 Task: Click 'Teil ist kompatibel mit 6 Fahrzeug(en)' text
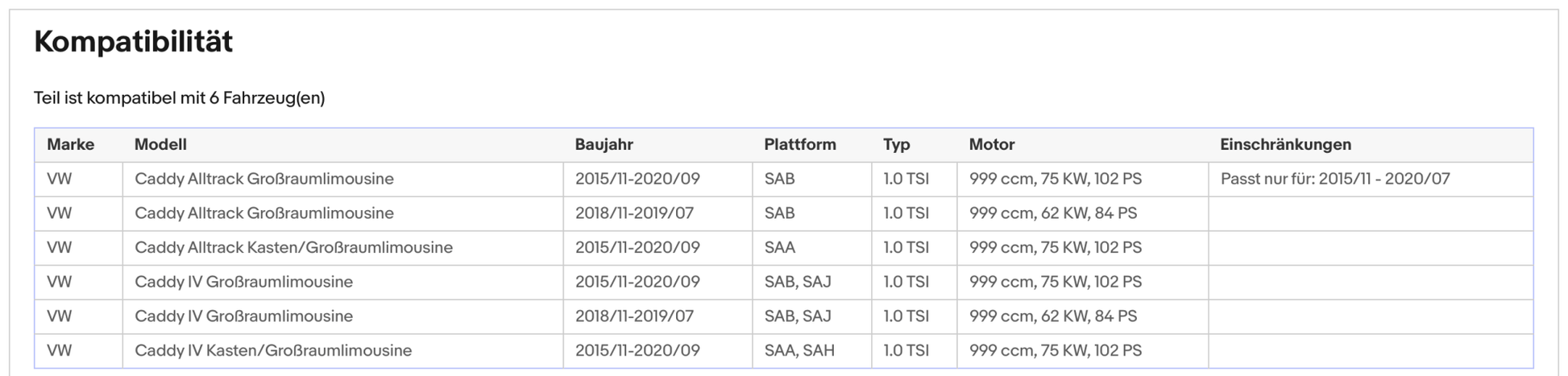pyautogui.click(x=179, y=98)
